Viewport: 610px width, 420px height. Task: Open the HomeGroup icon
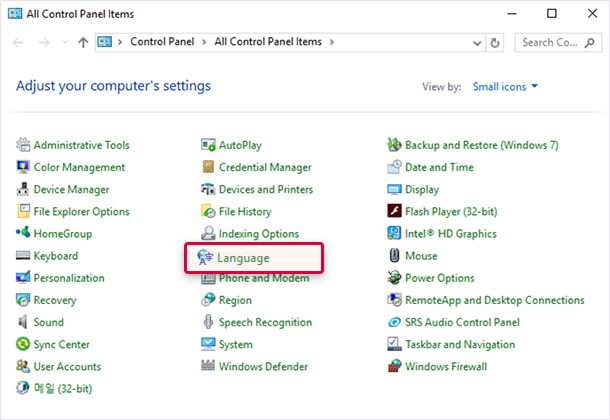pos(23,233)
